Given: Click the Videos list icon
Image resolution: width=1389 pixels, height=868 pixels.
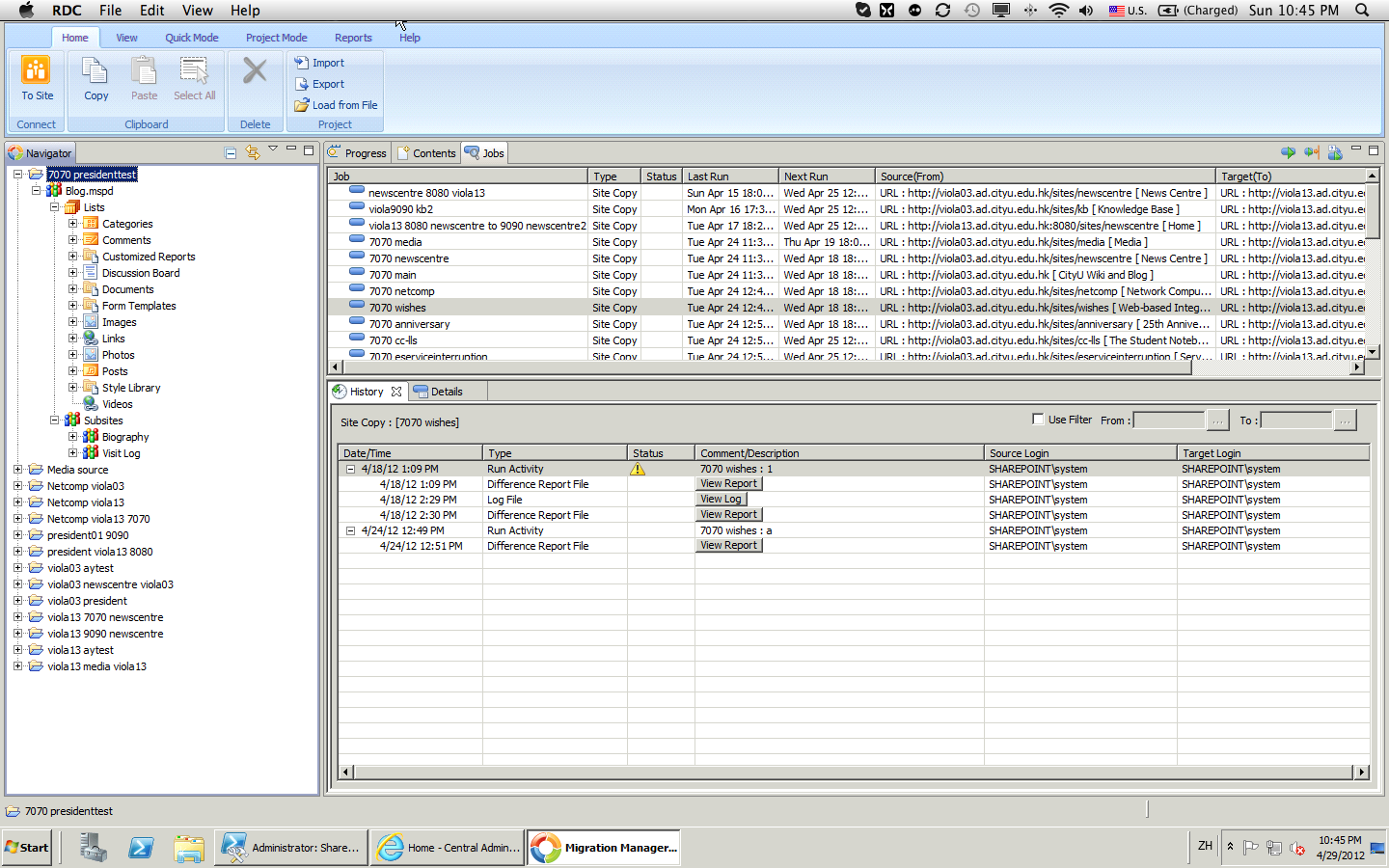Looking at the screenshot, I should tap(91, 404).
